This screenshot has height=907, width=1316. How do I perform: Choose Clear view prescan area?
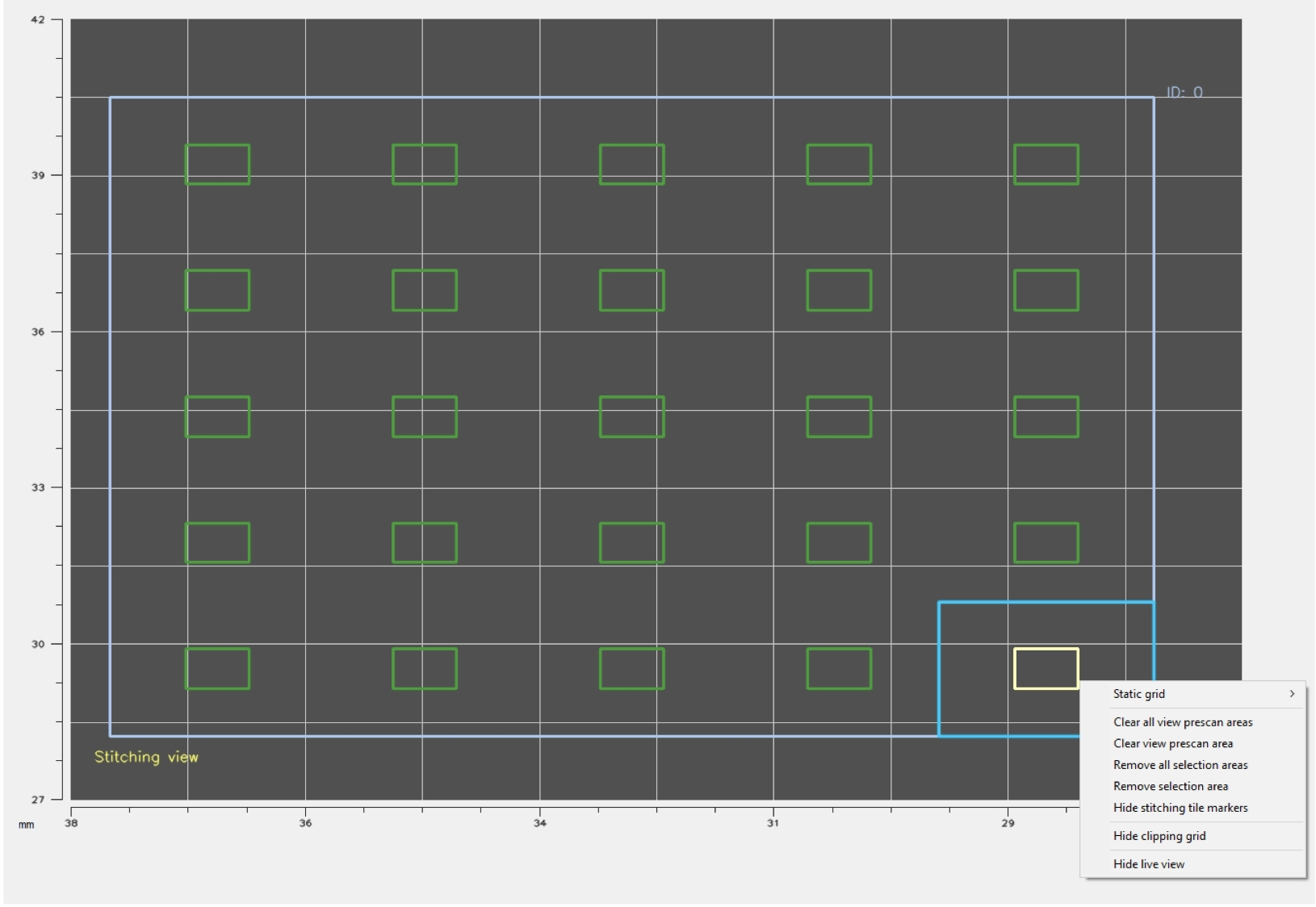[x=1173, y=743]
